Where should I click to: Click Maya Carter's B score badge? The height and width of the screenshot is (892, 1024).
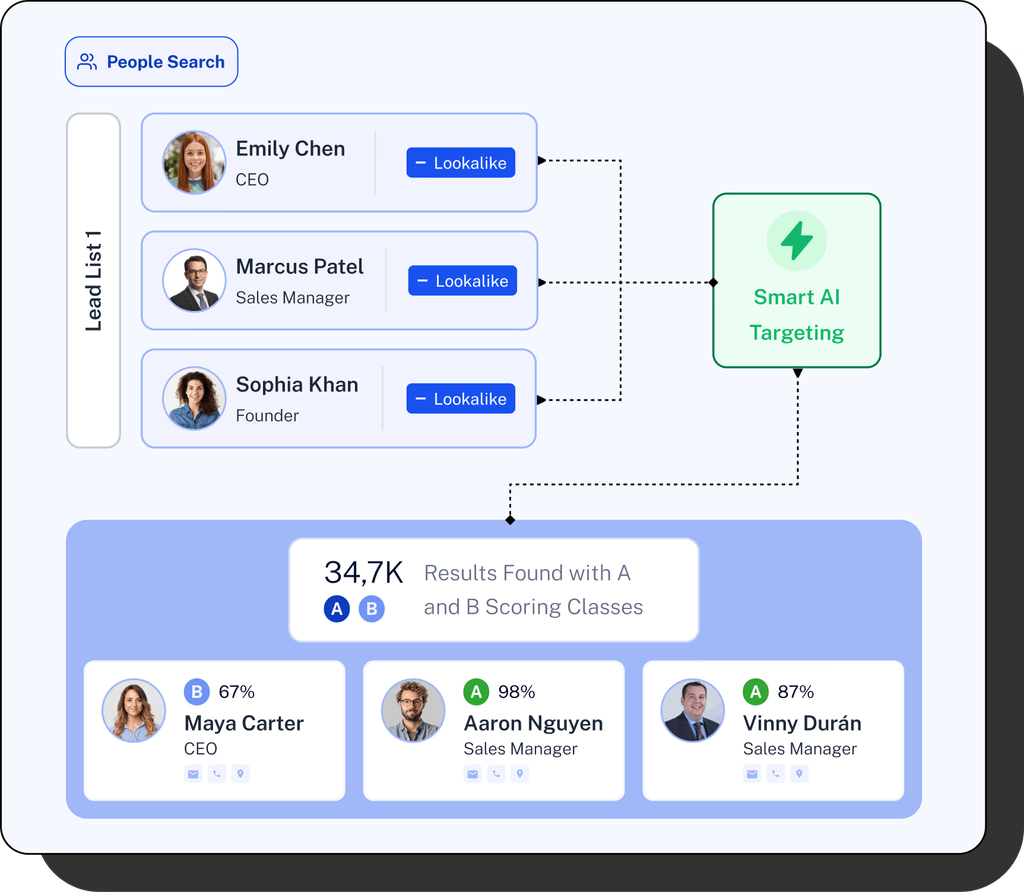[x=197, y=692]
